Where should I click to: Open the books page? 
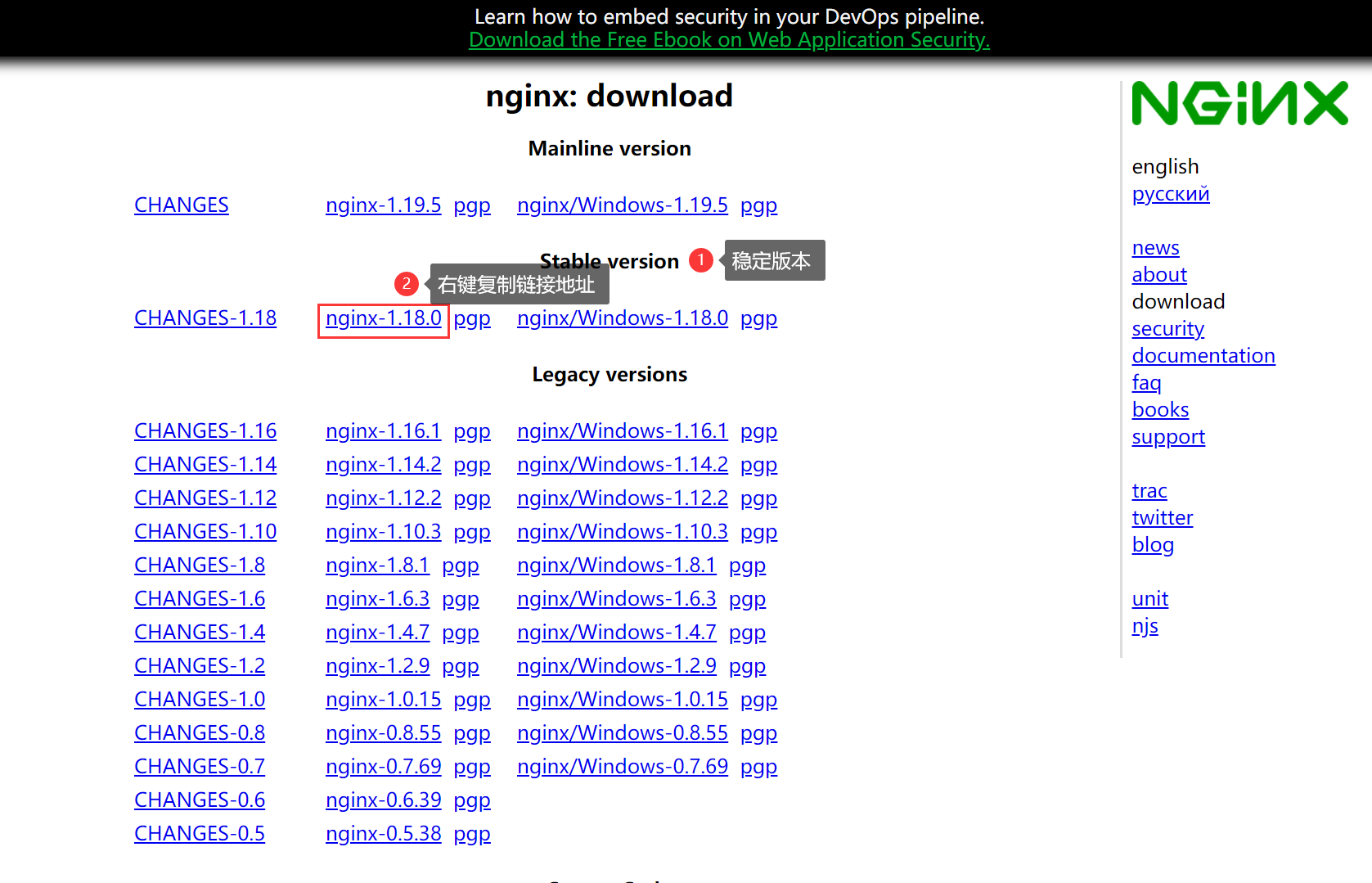(1160, 409)
